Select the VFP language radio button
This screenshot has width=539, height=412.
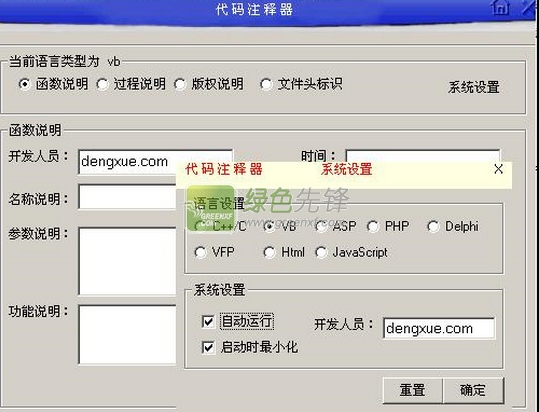(x=200, y=253)
